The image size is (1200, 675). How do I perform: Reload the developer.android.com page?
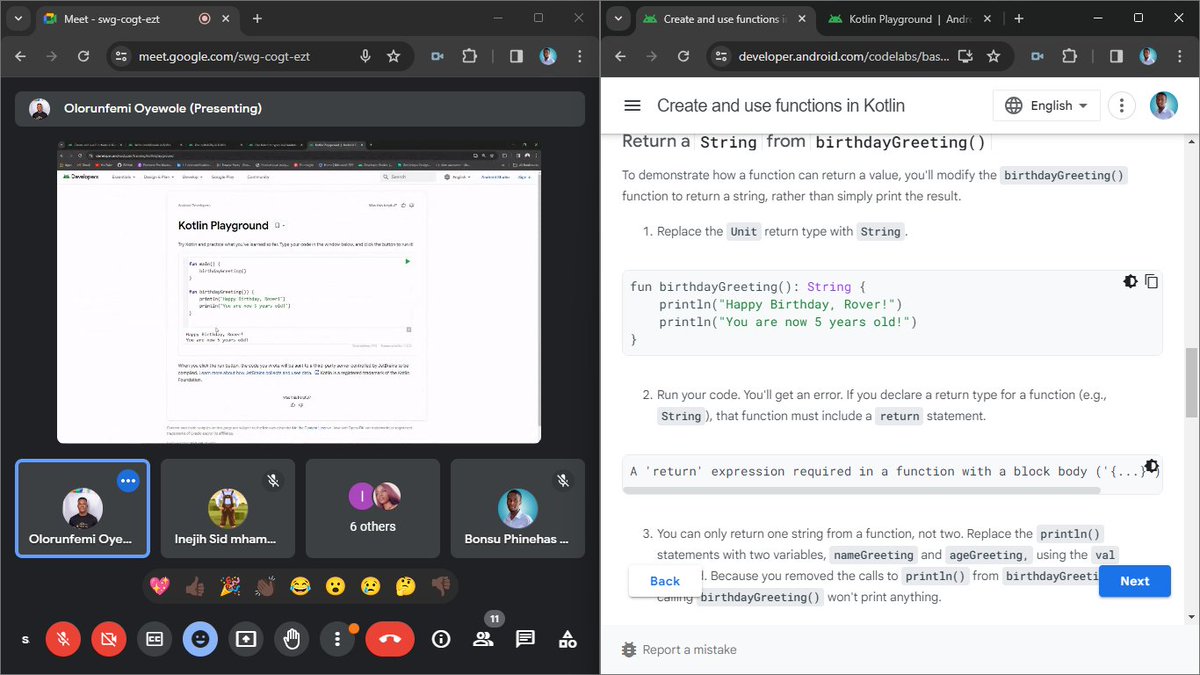coord(682,56)
